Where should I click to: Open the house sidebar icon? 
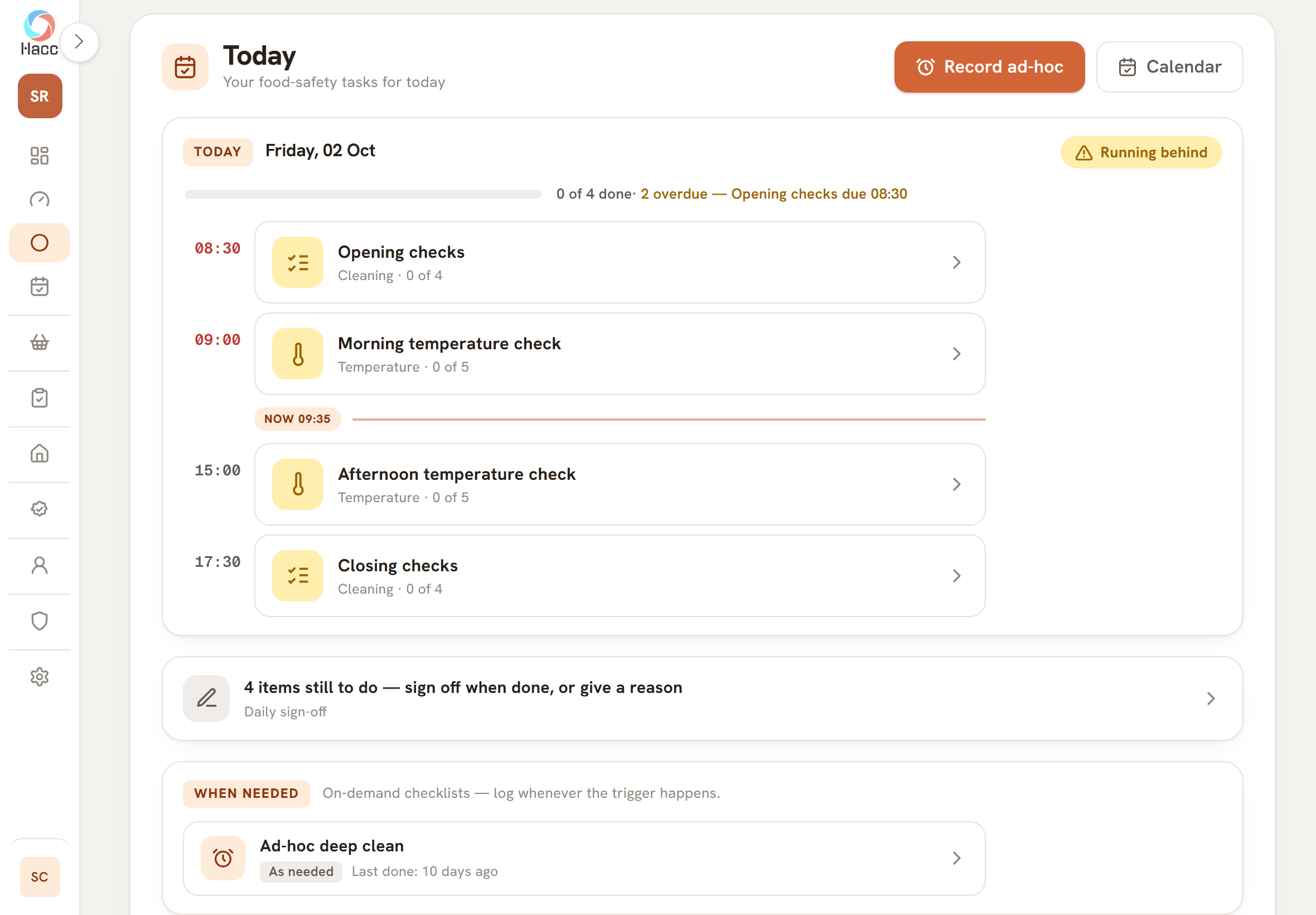[x=40, y=454]
